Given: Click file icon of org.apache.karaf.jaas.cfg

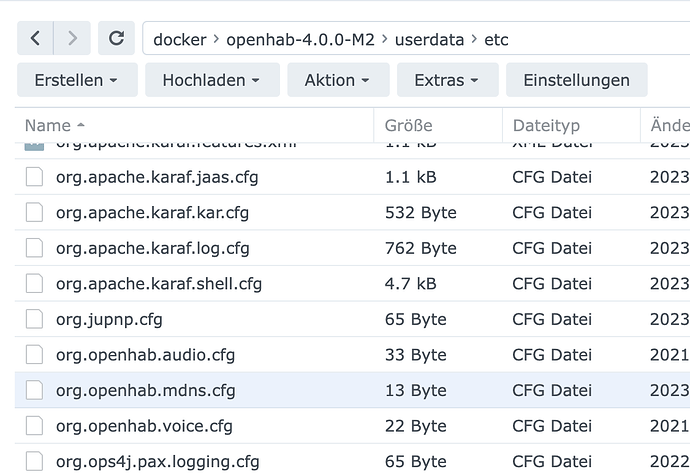Looking at the screenshot, I should pos(35,177).
